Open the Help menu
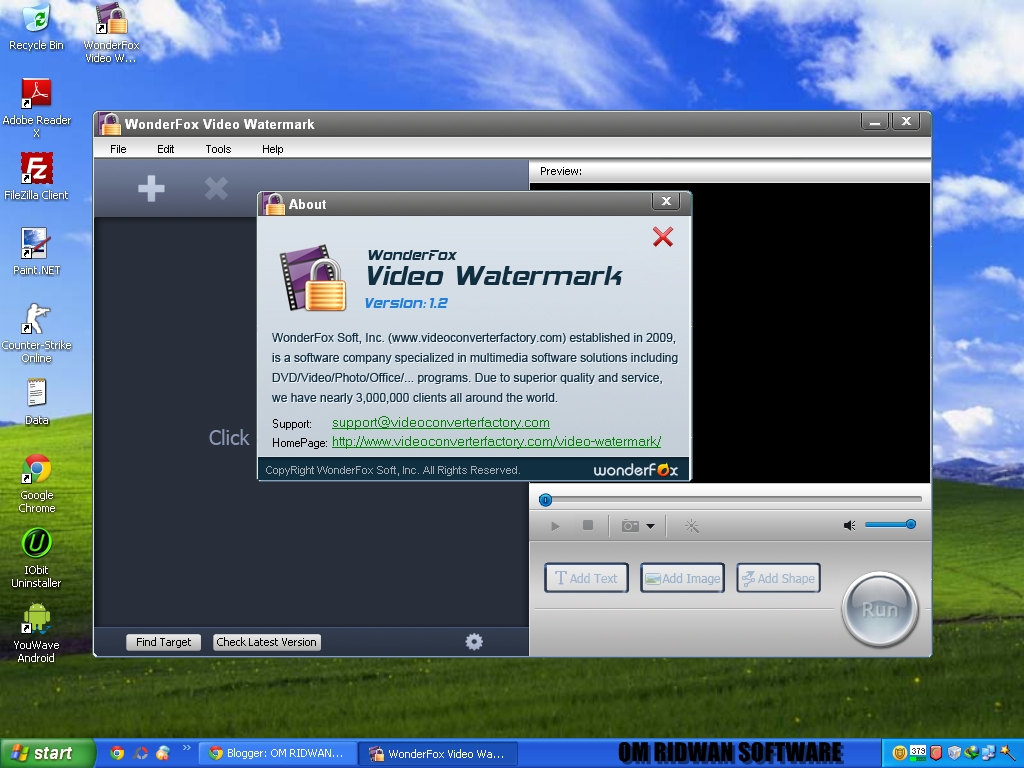Viewport: 1024px width, 768px height. (x=272, y=149)
